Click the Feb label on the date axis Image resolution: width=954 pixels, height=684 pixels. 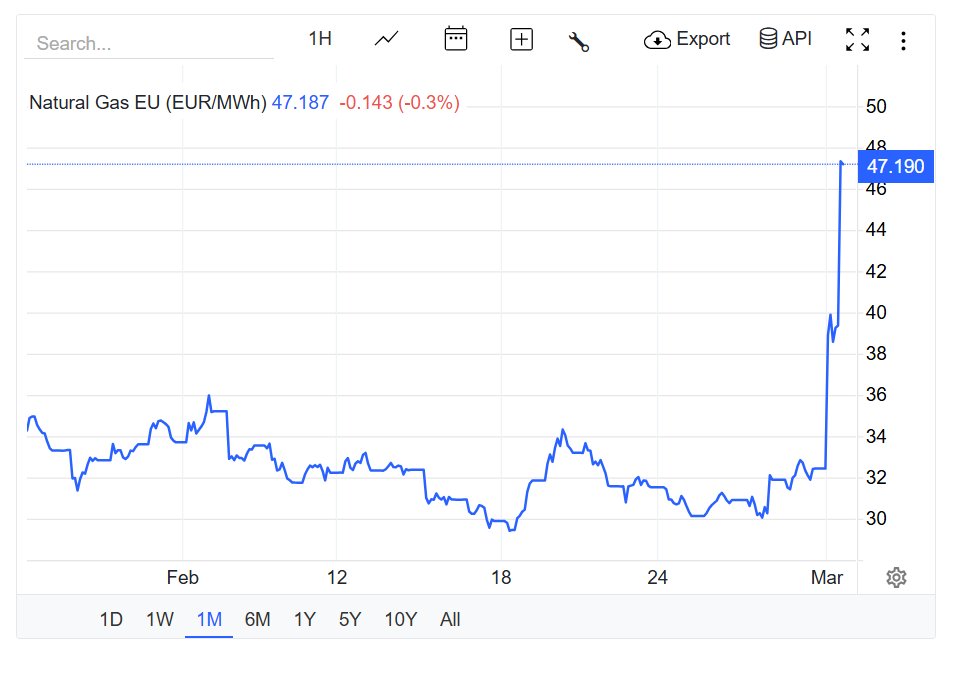click(183, 578)
